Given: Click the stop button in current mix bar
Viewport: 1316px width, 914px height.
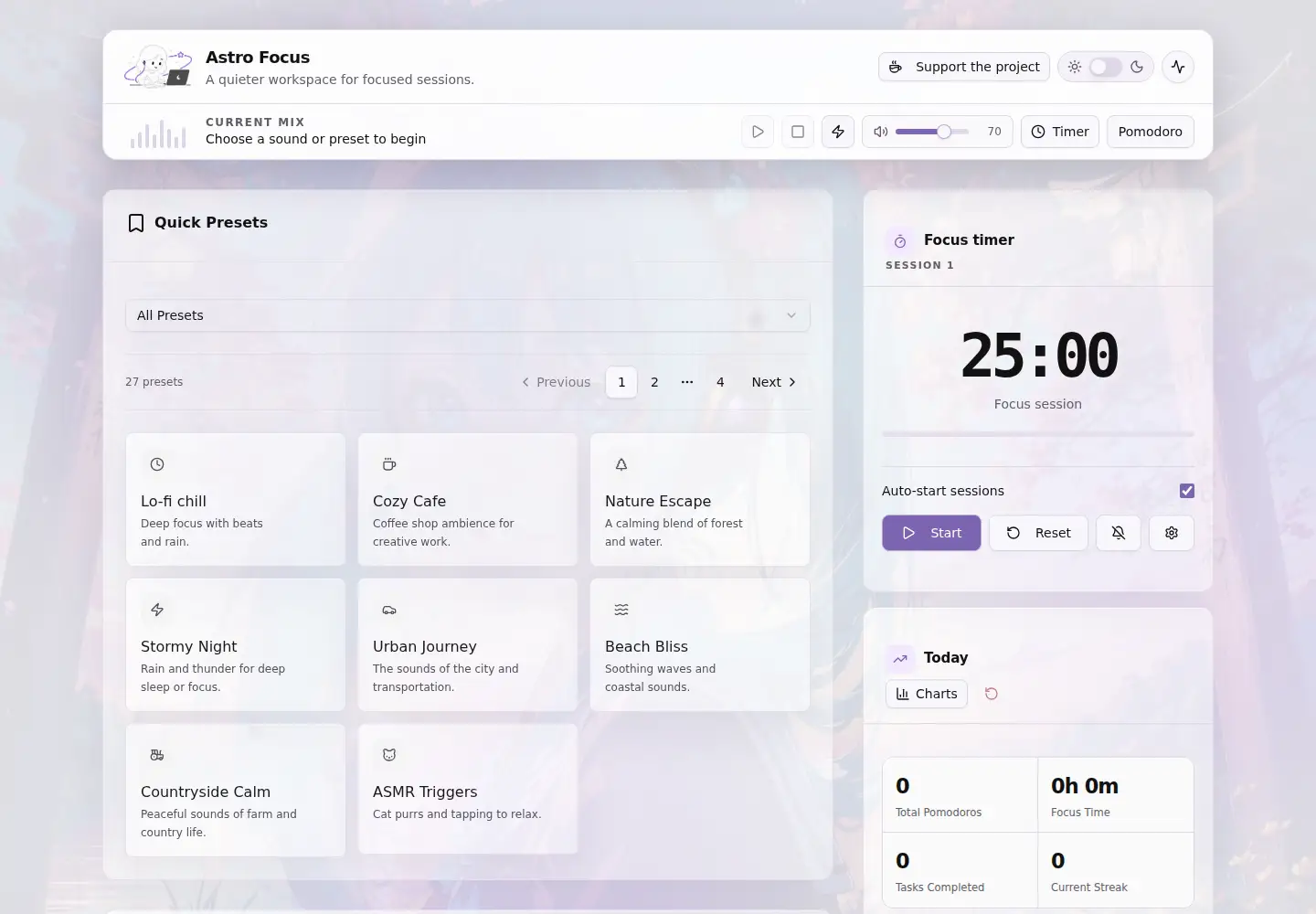Looking at the screenshot, I should pyautogui.click(x=798, y=132).
